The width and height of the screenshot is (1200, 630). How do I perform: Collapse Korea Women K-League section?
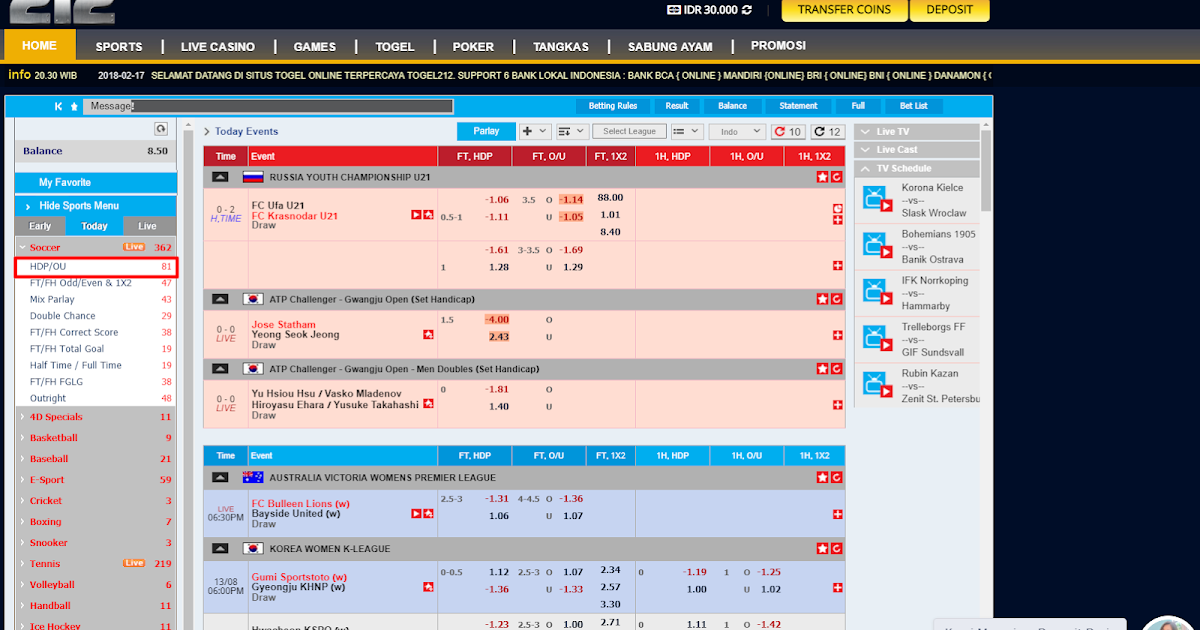click(x=220, y=549)
